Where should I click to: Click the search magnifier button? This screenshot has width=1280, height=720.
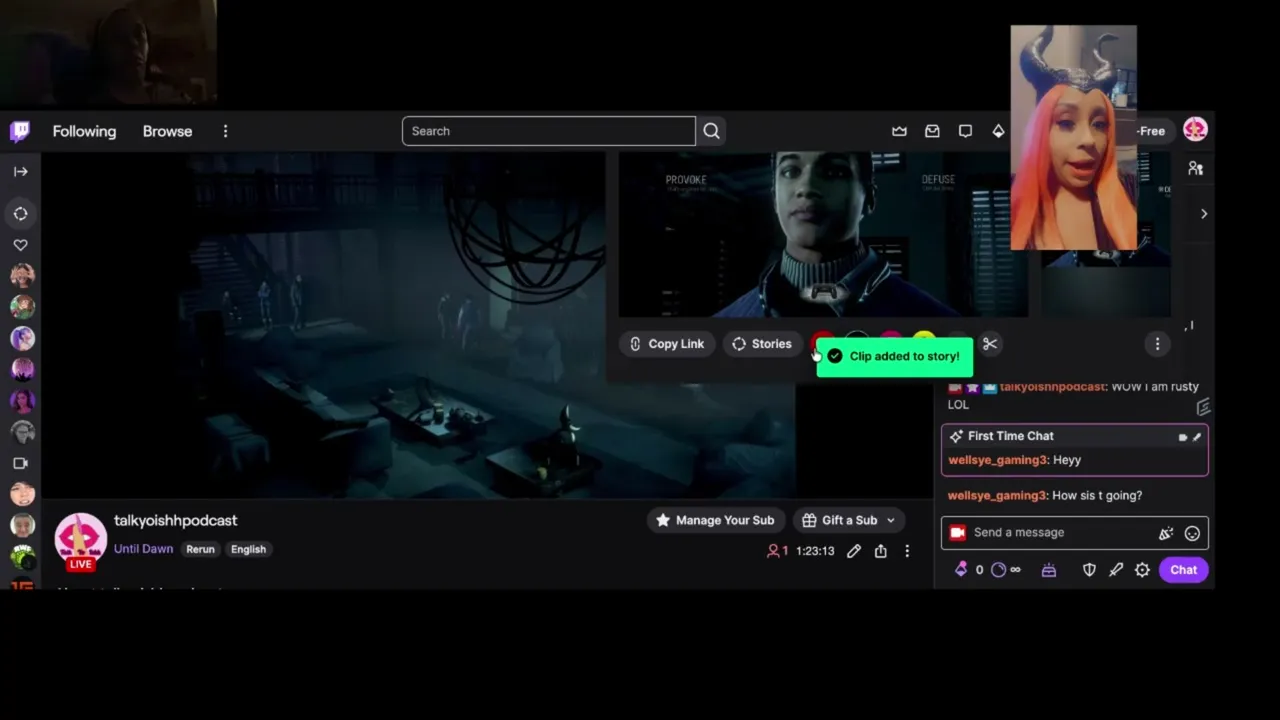pyautogui.click(x=711, y=131)
